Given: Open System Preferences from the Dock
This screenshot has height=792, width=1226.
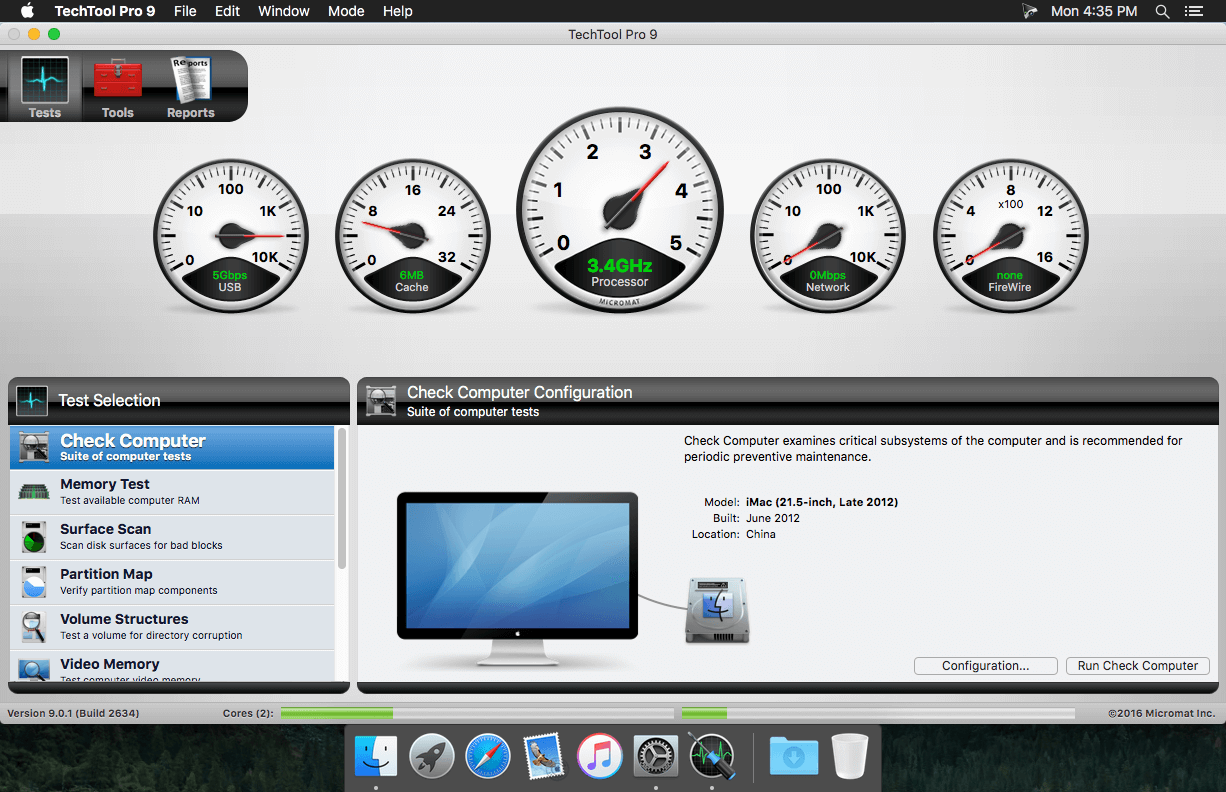Looking at the screenshot, I should pos(656,756).
